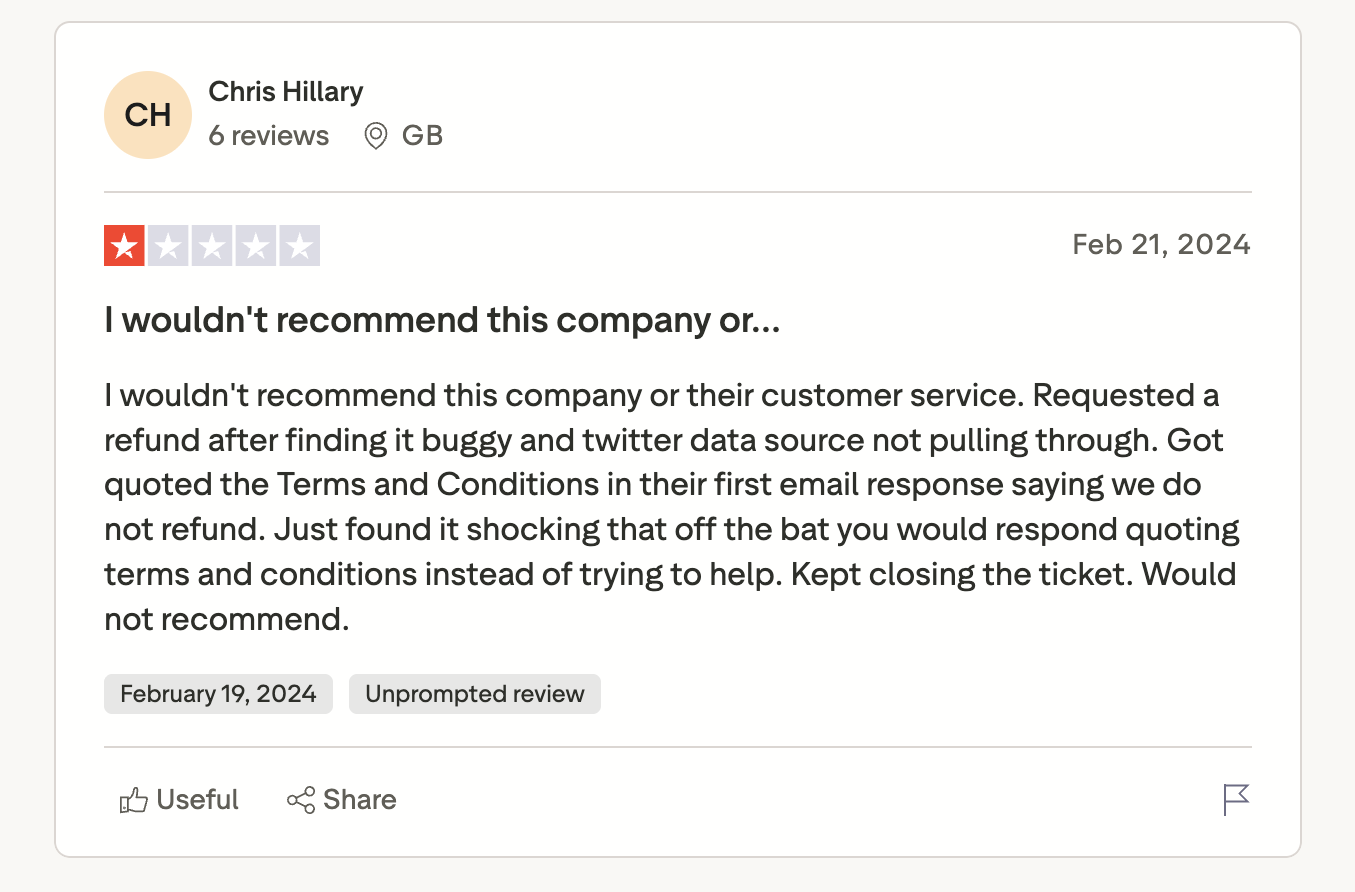Click the GB location label

click(423, 136)
